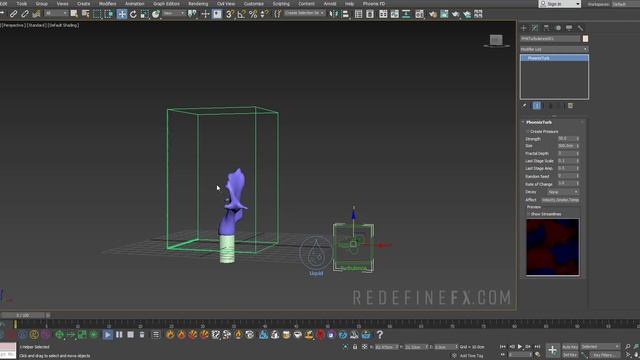Choose Rectangular Selection Region tool
This screenshot has width=640, height=360.
click(97, 14)
